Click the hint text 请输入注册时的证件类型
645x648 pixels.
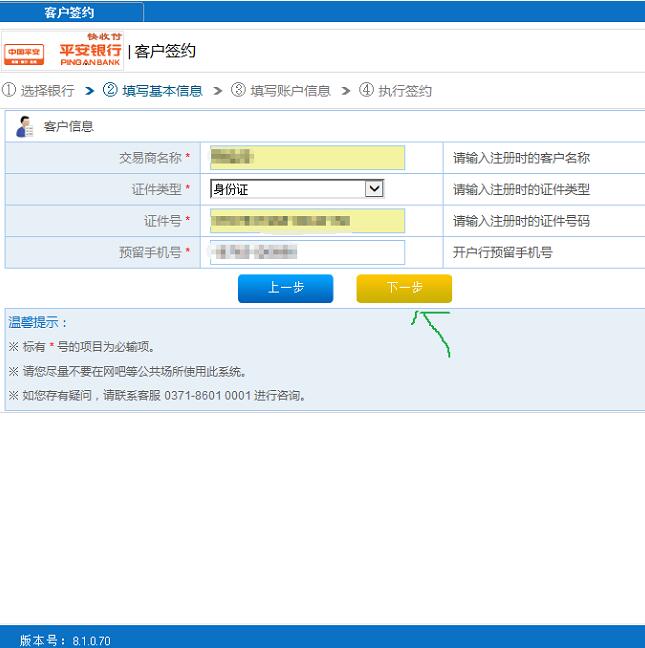click(521, 189)
